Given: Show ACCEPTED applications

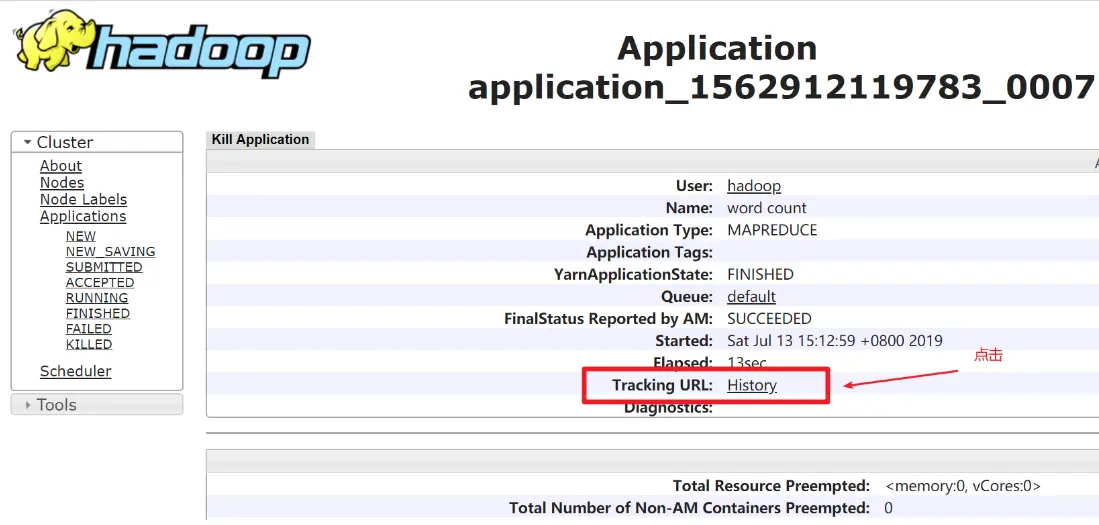Looking at the screenshot, I should 100,282.
